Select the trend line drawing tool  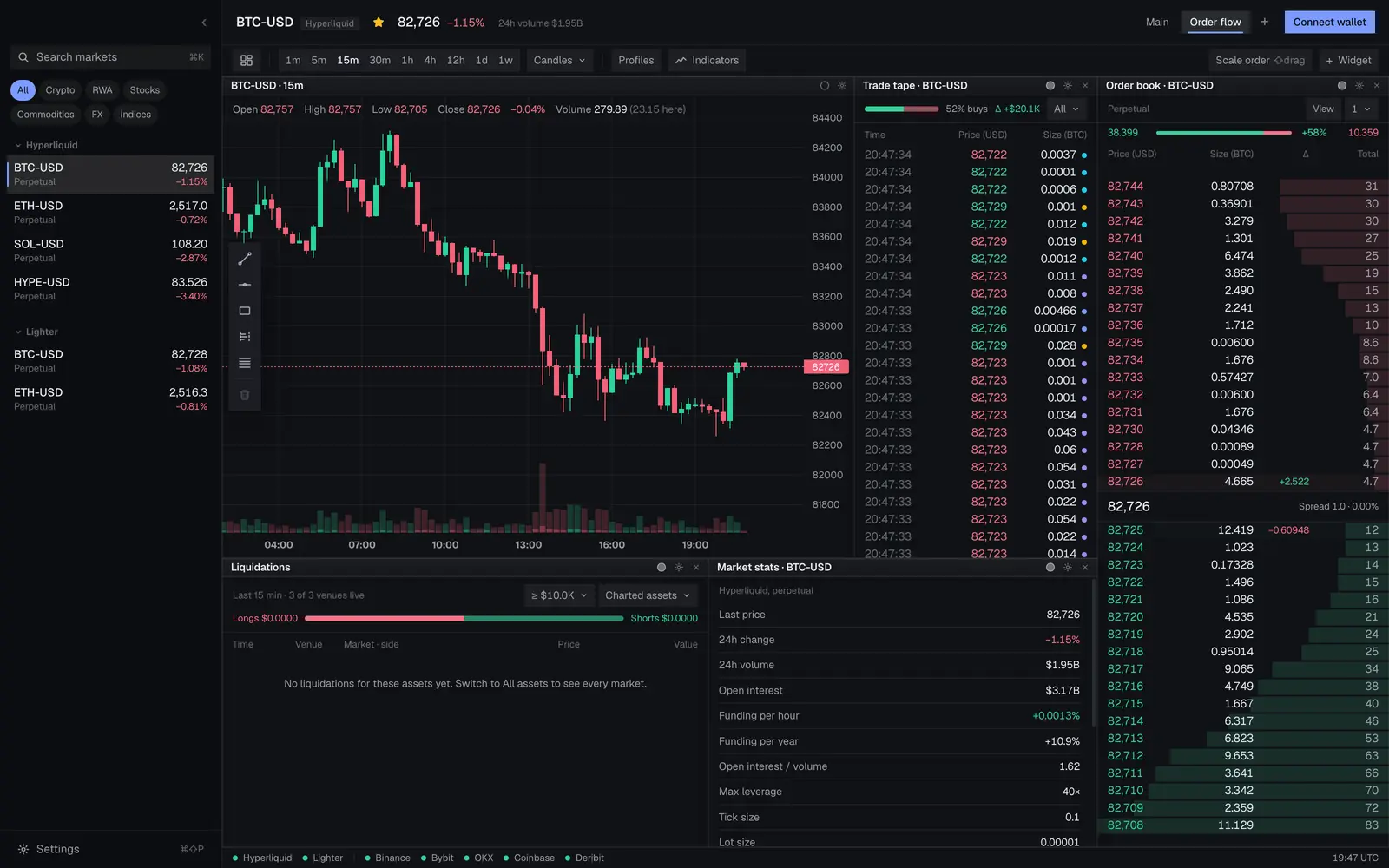[x=245, y=259]
